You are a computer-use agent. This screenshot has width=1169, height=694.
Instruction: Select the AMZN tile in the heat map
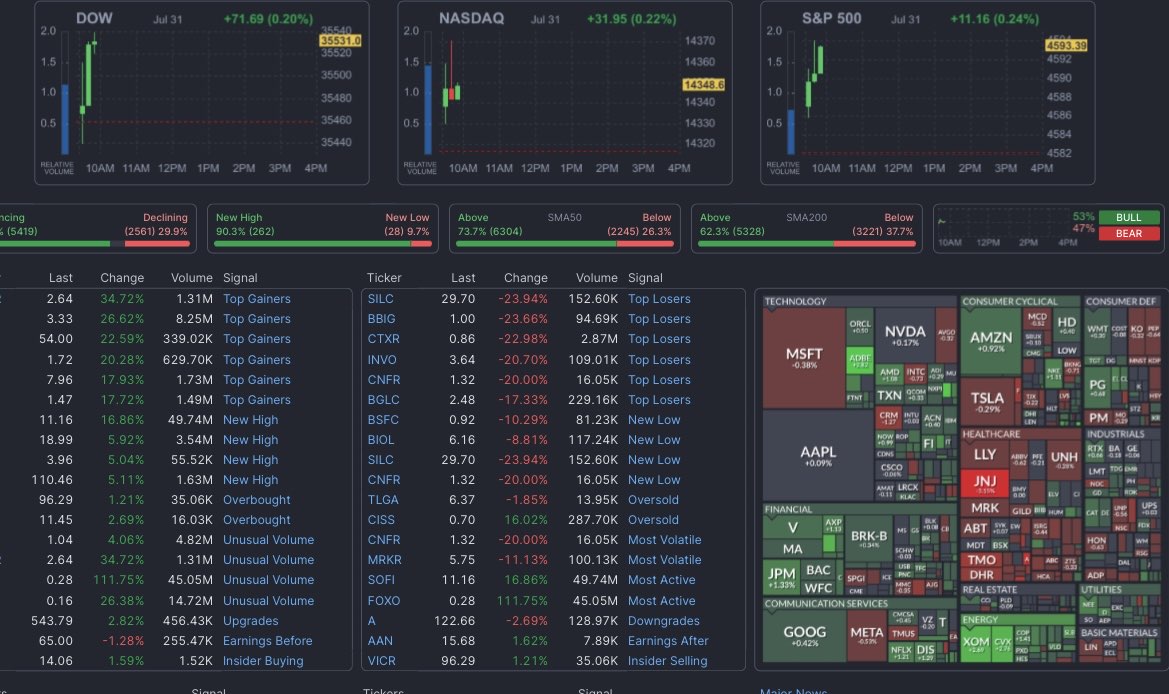pos(991,341)
